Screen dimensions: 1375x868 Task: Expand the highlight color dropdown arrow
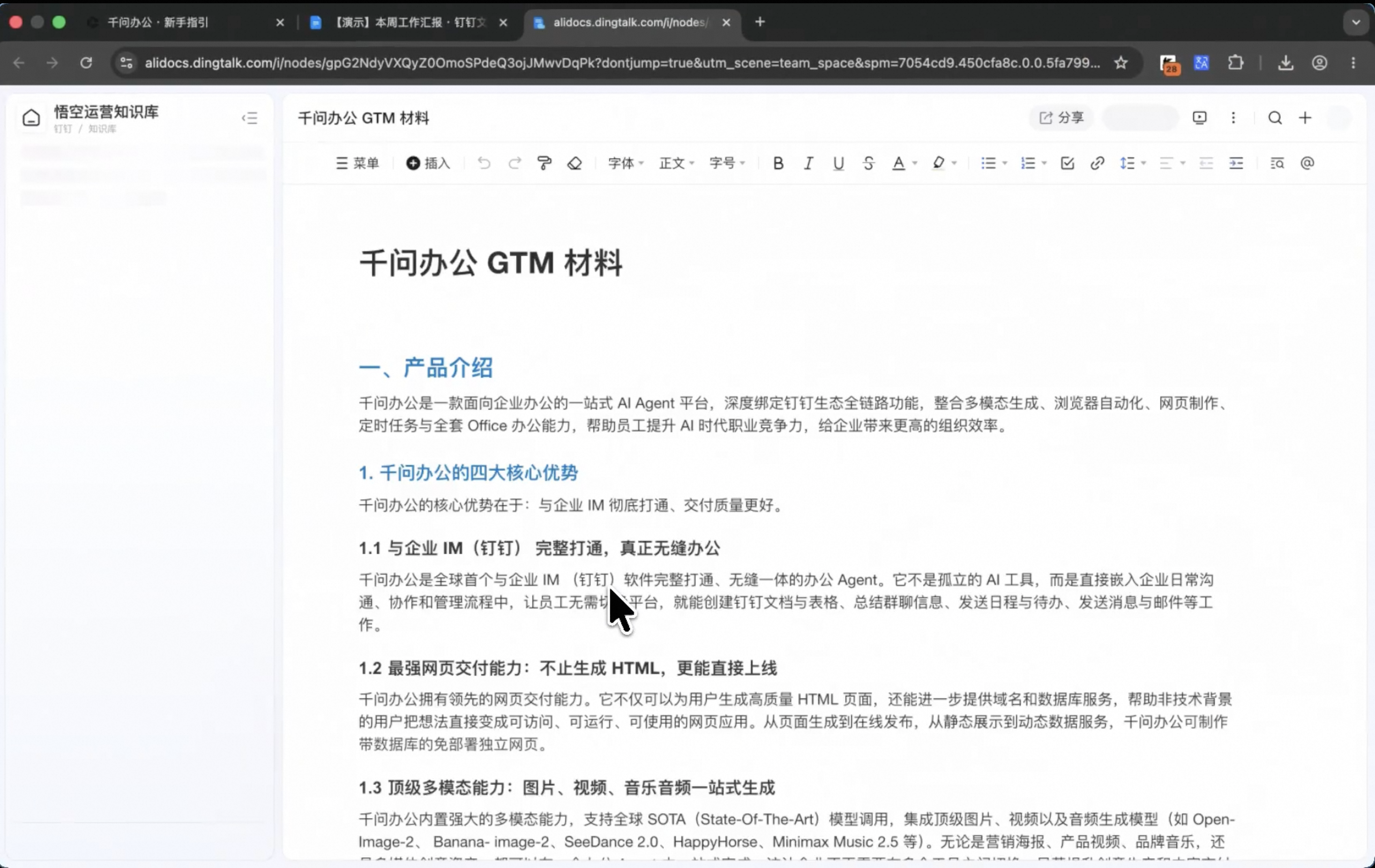coord(954,163)
